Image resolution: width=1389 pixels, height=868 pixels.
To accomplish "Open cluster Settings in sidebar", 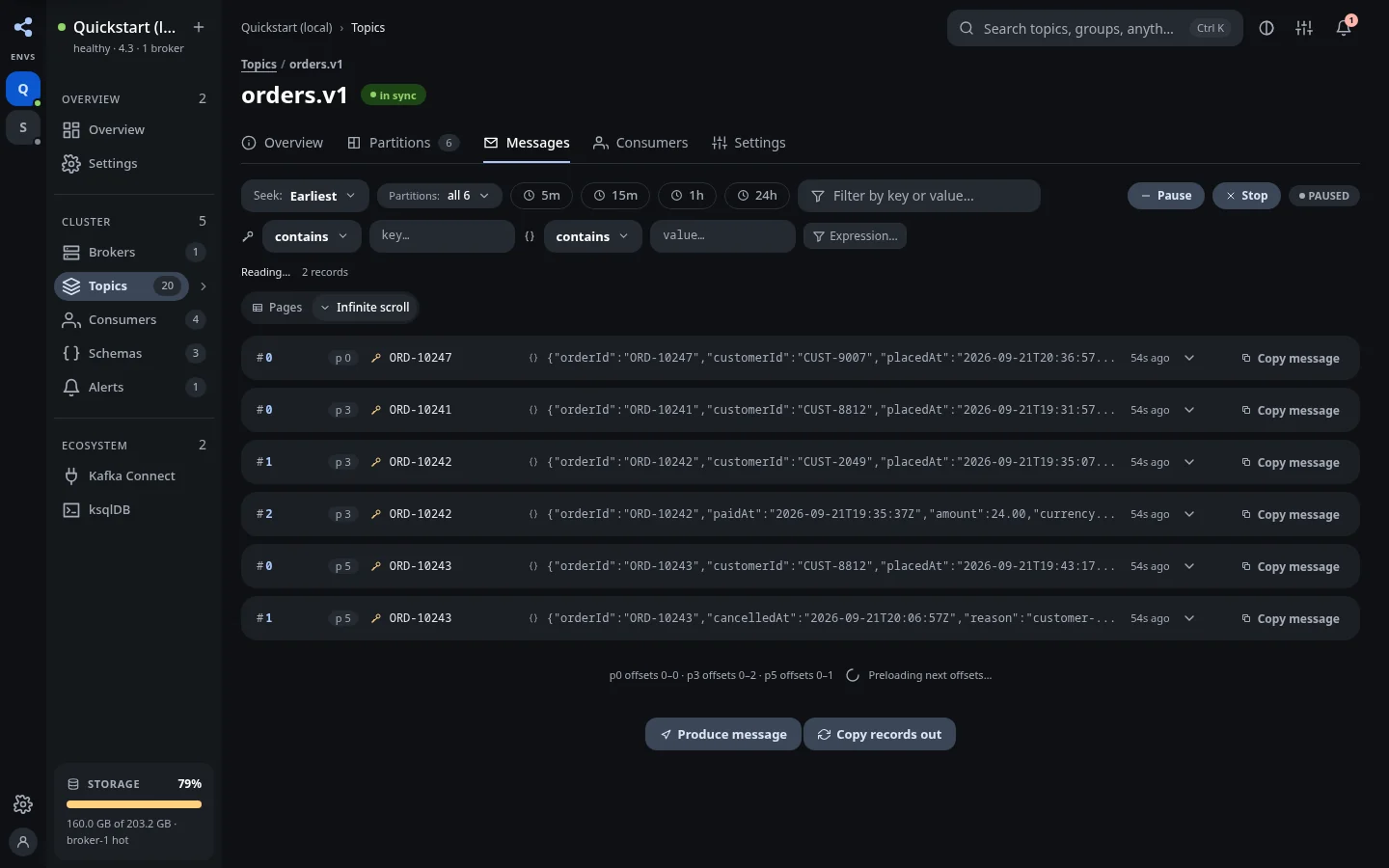I will [x=134, y=163].
